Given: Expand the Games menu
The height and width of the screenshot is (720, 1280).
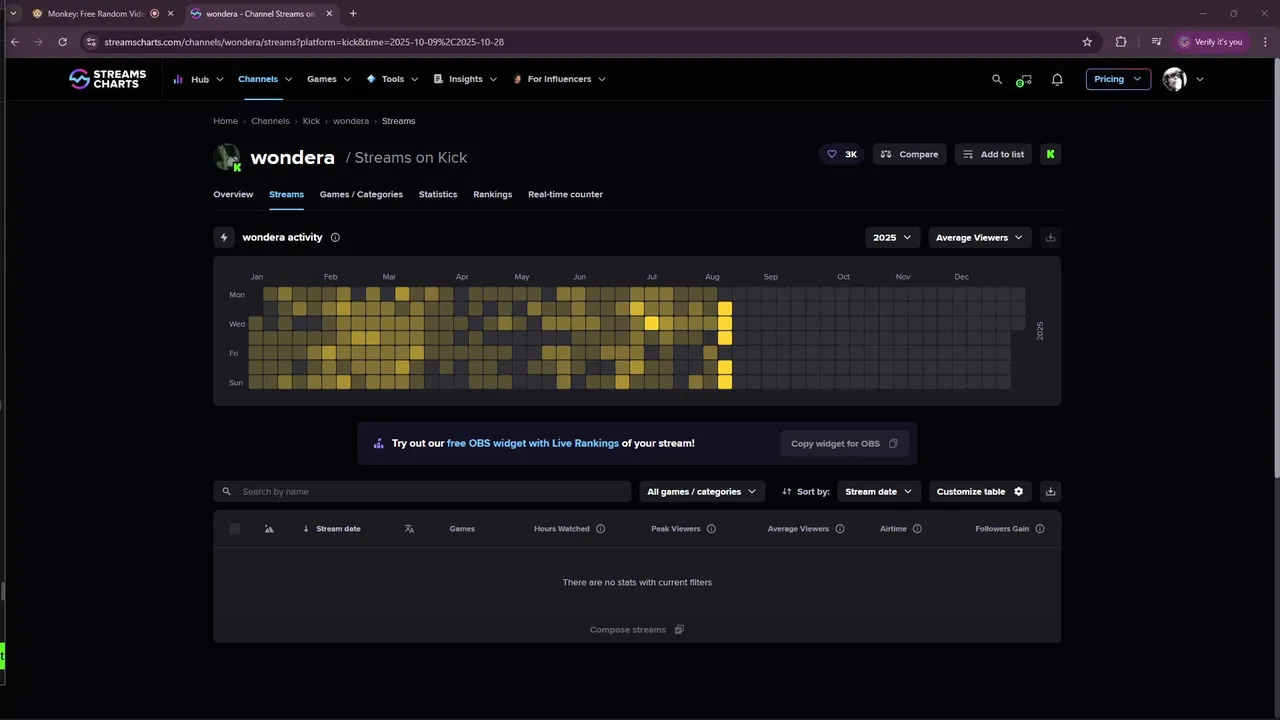Looking at the screenshot, I should click(329, 79).
